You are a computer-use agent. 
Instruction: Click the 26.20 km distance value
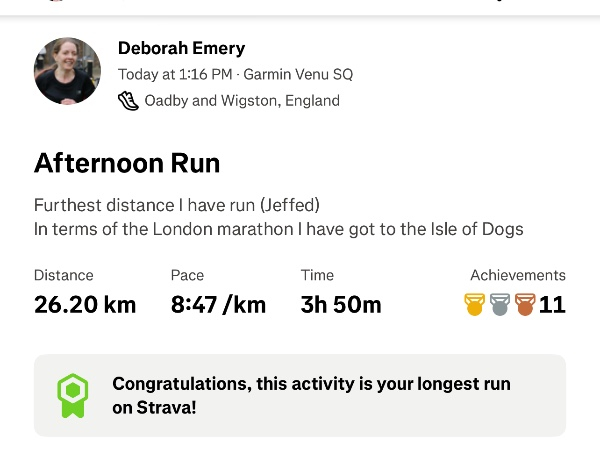coord(85,304)
